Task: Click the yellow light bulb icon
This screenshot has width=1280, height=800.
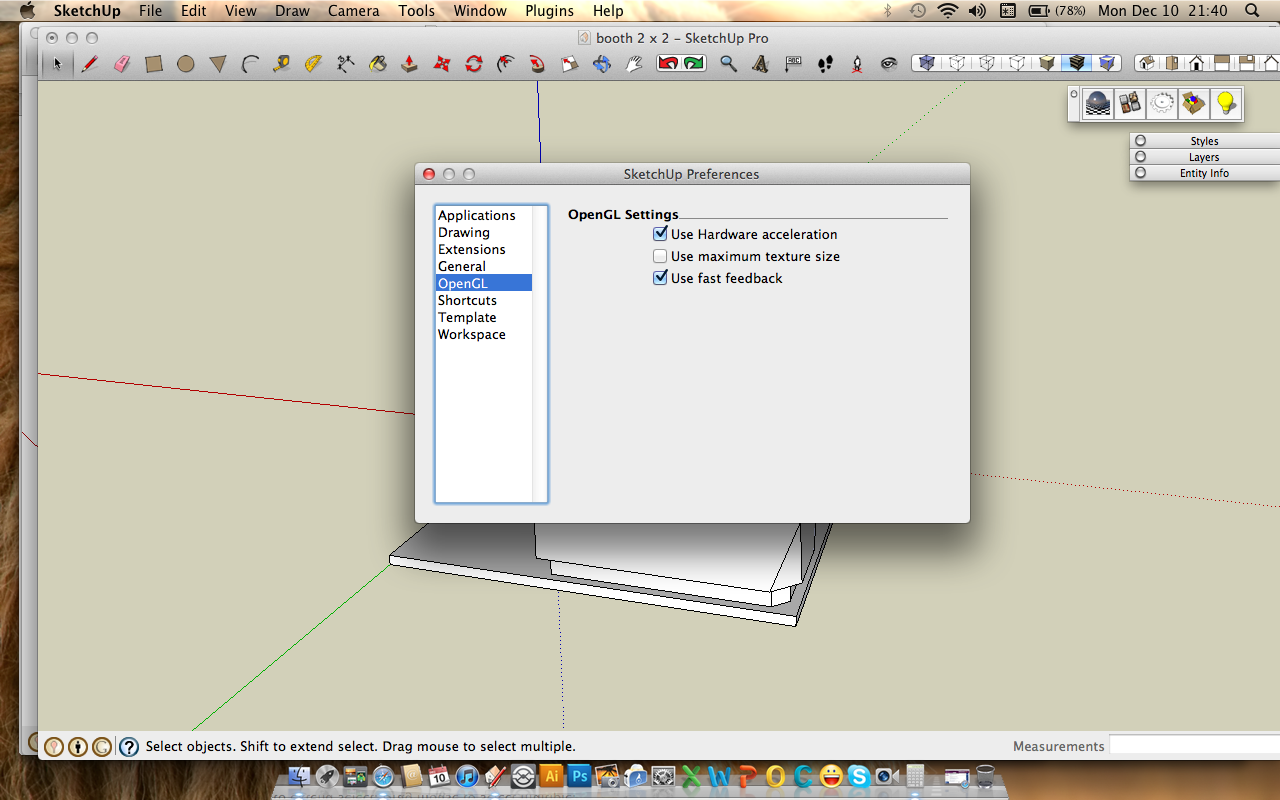Action: [1225, 103]
